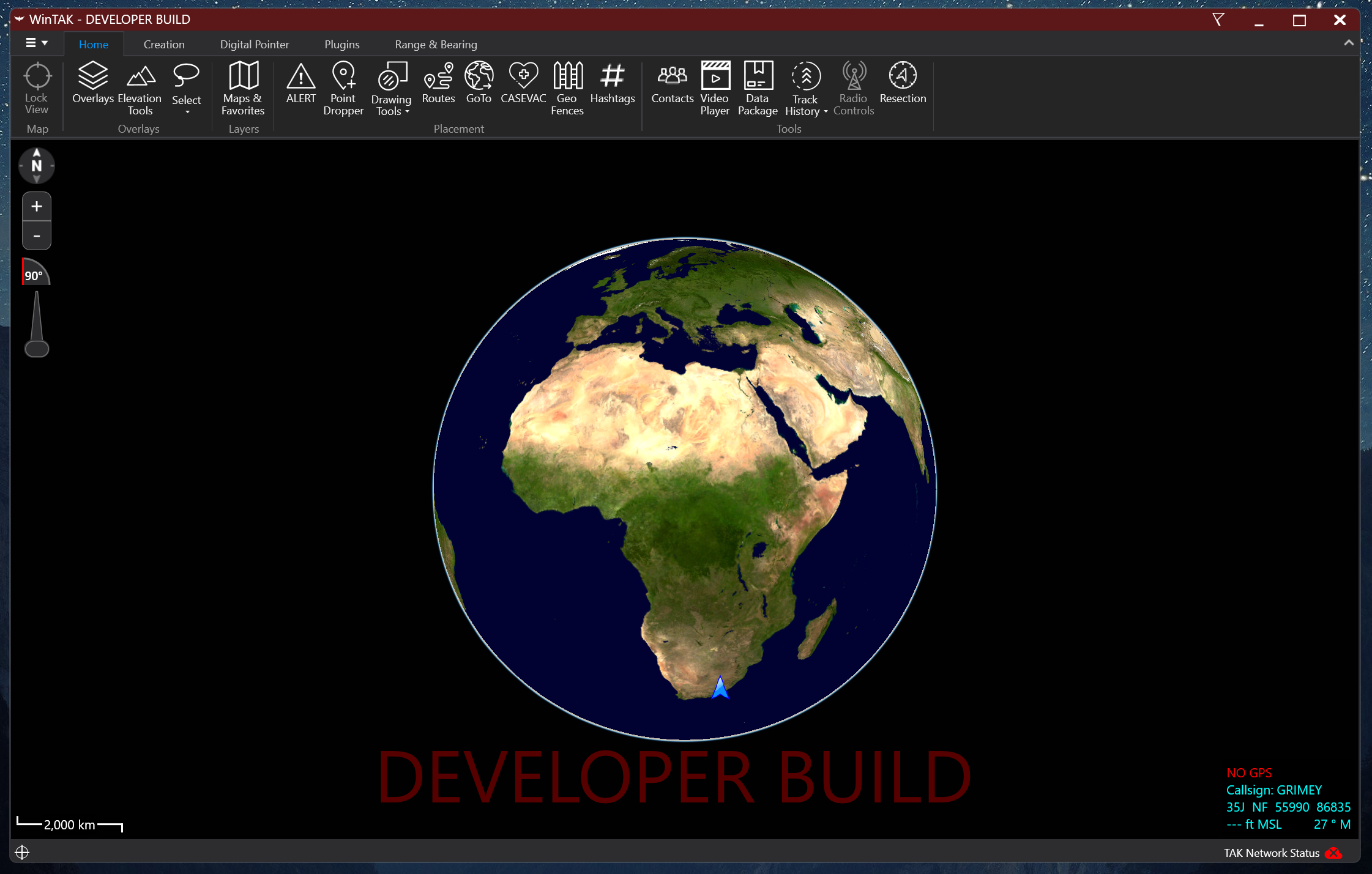This screenshot has height=874, width=1372.
Task: Collapse the ribbon with the chevron
Action: [1348, 43]
